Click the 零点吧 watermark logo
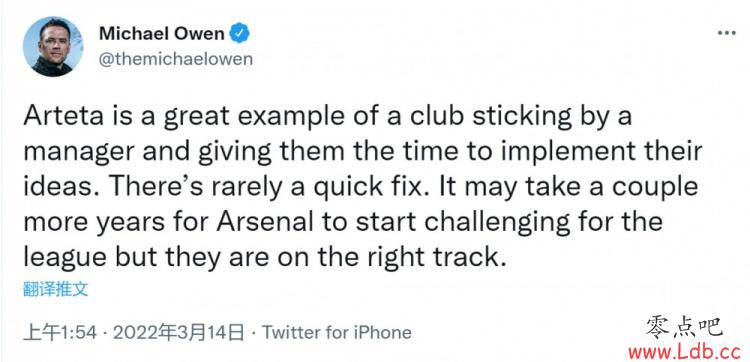This screenshot has height=362, width=750. pos(684,328)
